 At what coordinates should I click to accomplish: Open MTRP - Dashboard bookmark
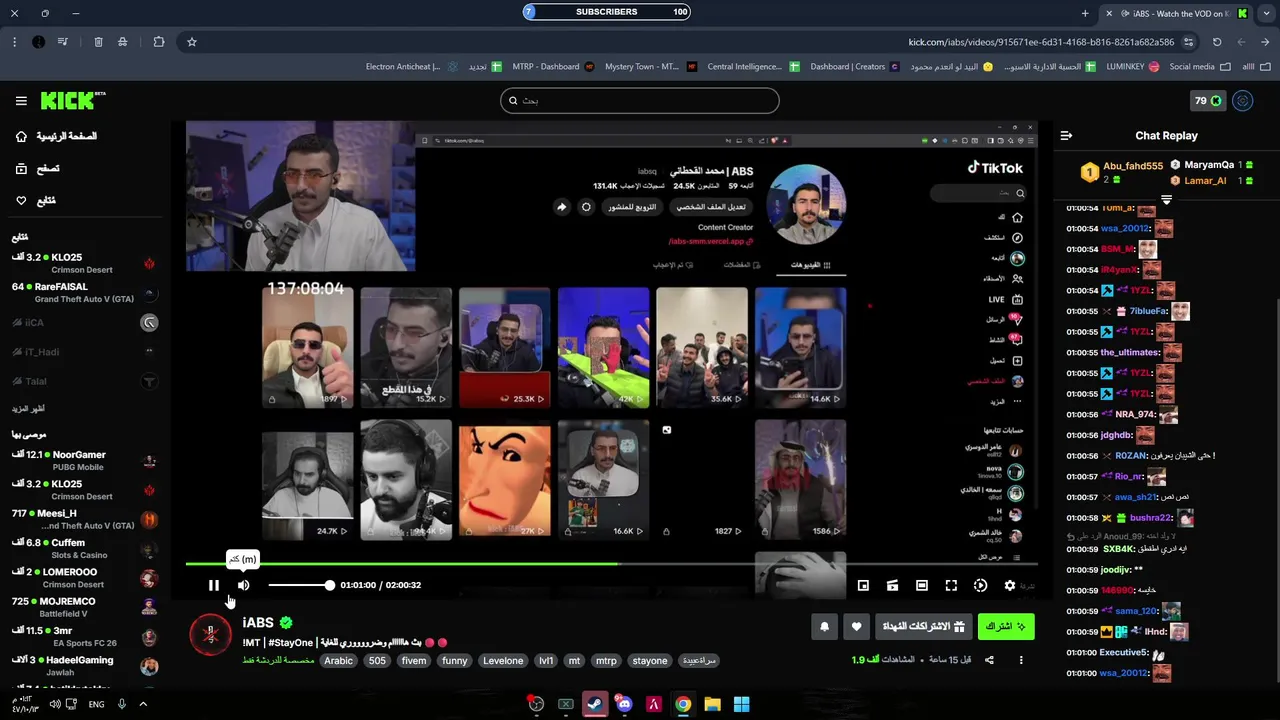click(x=553, y=67)
